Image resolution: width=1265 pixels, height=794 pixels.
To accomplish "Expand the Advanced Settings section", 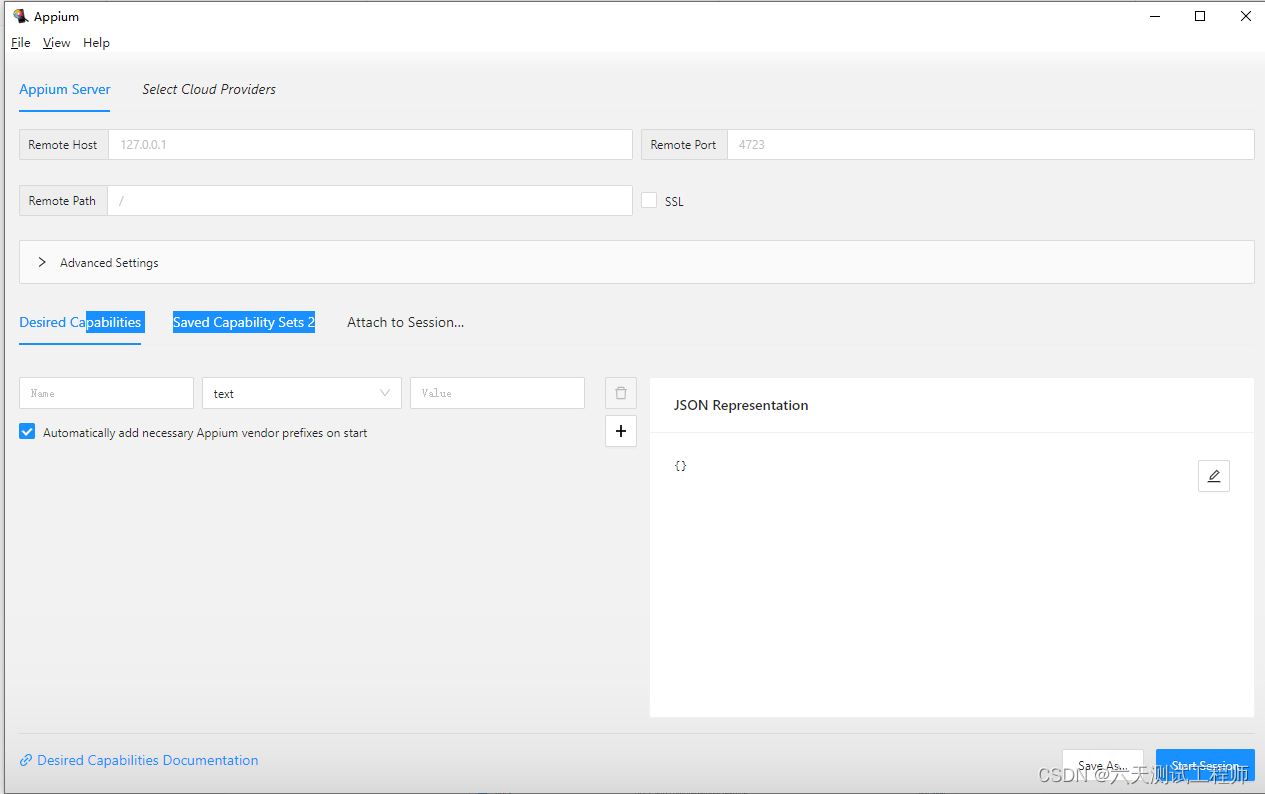I will [x=636, y=262].
